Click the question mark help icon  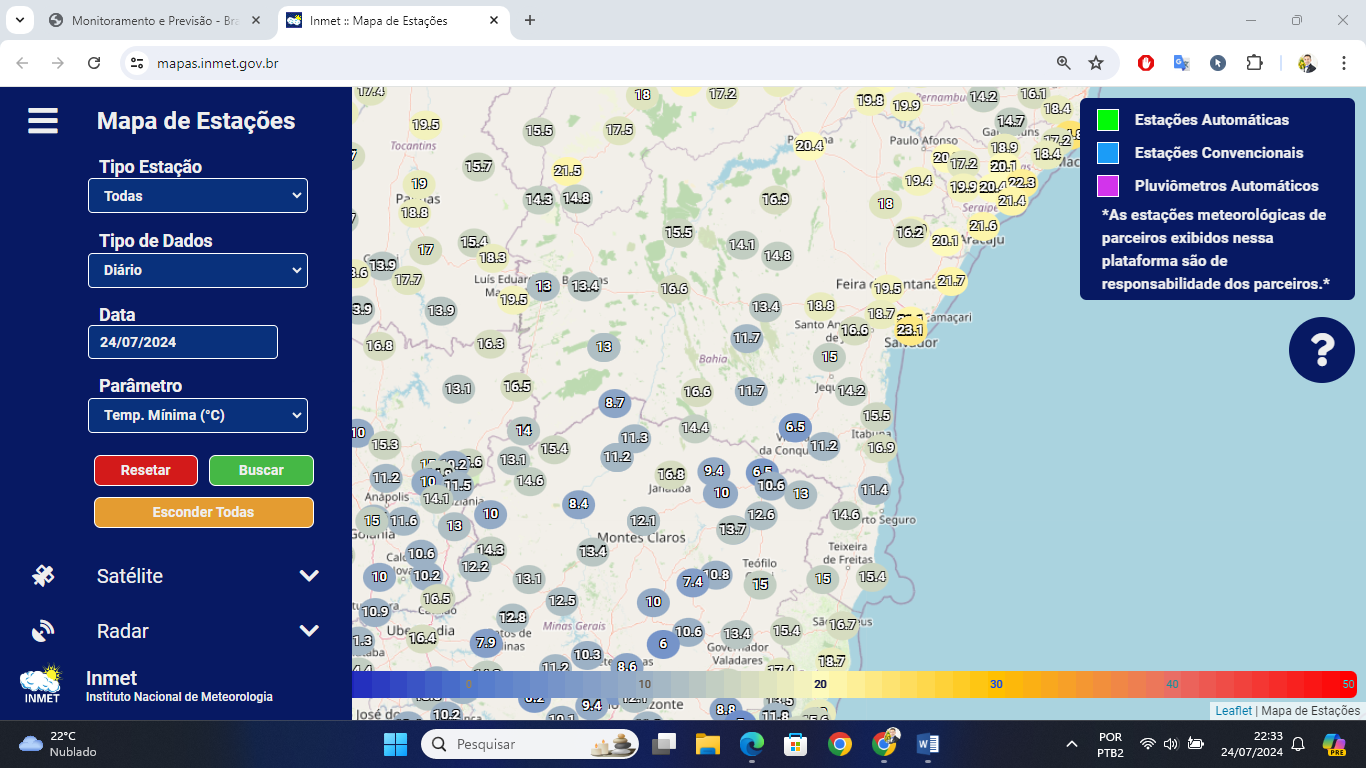[x=1322, y=350]
